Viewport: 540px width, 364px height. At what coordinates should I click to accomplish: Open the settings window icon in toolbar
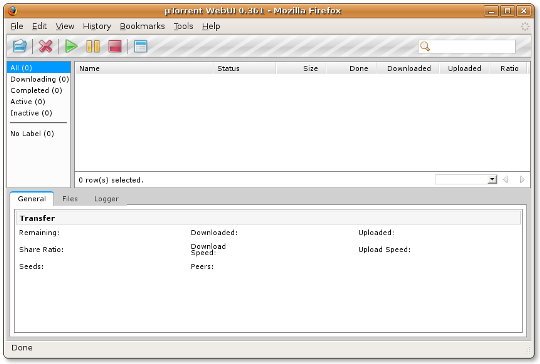pos(141,46)
